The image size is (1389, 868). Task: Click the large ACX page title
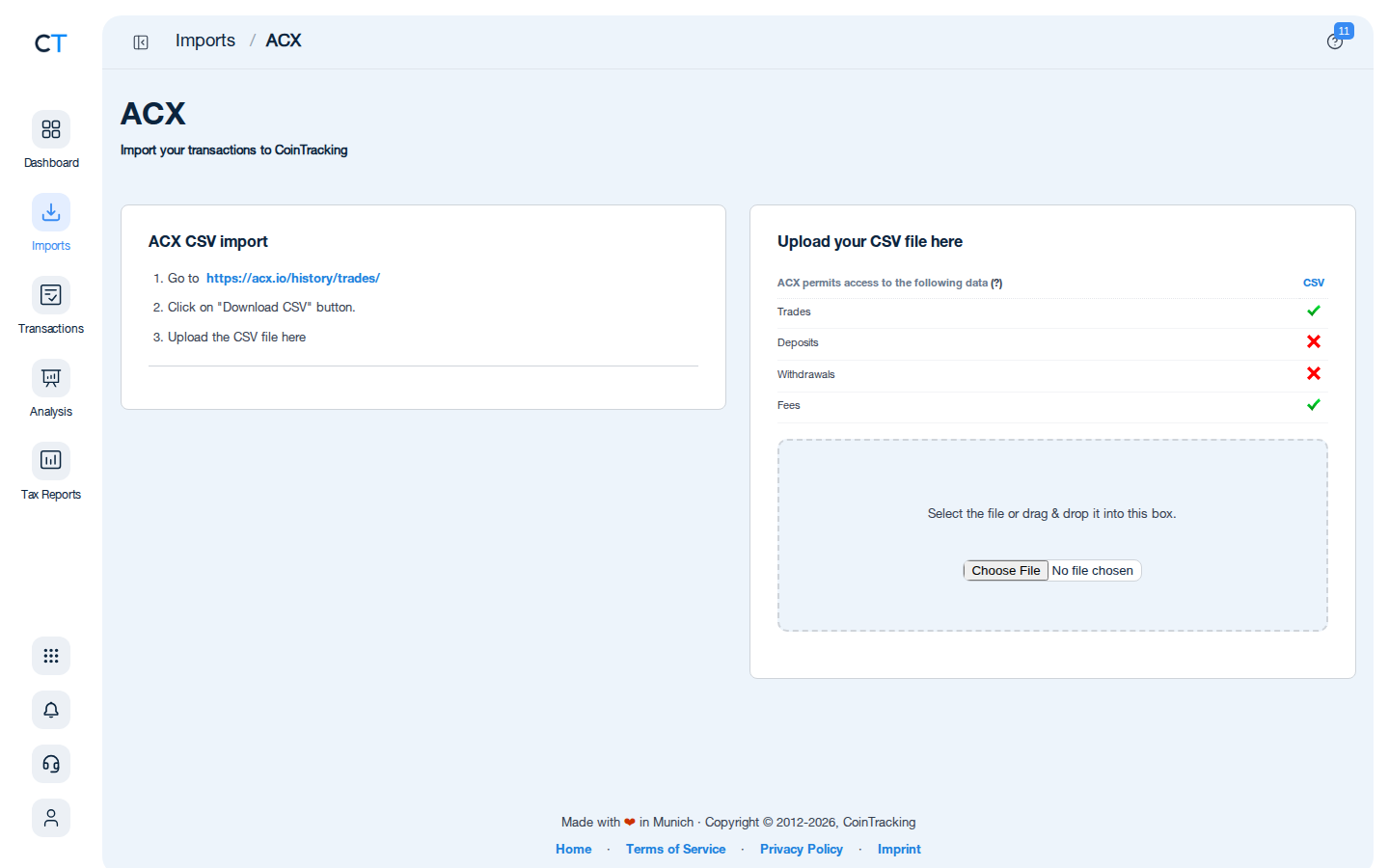click(153, 114)
